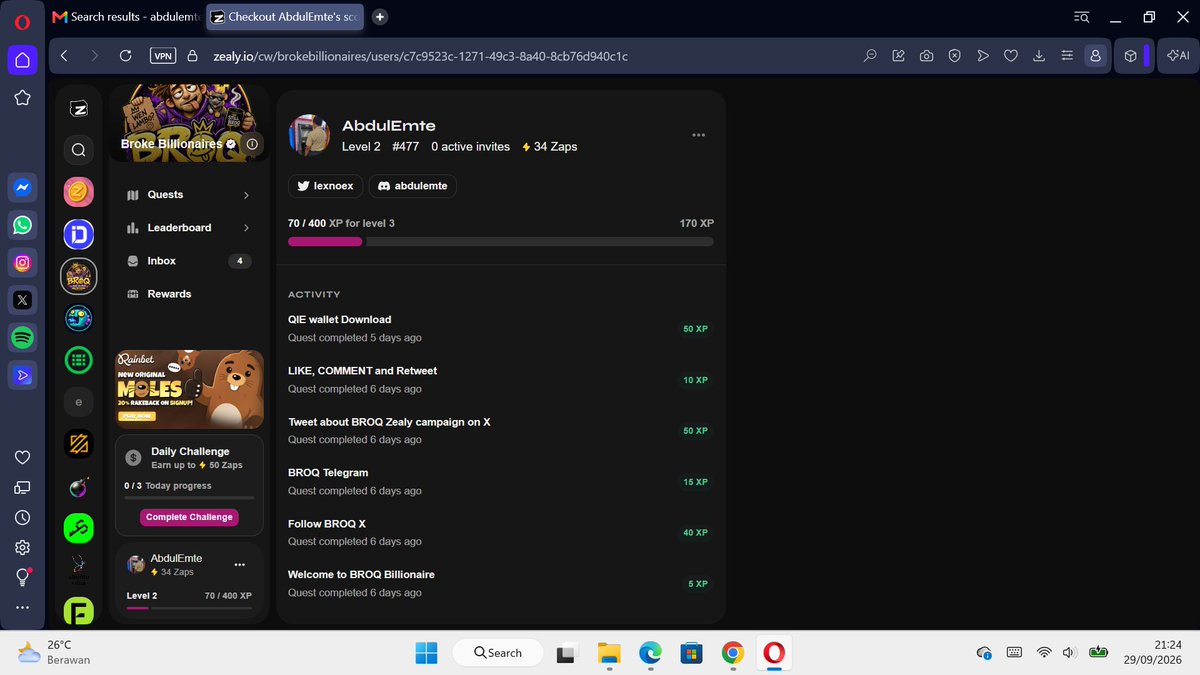
Task: Expand the Leaderboard menu chevron
Action: [x=246, y=228]
